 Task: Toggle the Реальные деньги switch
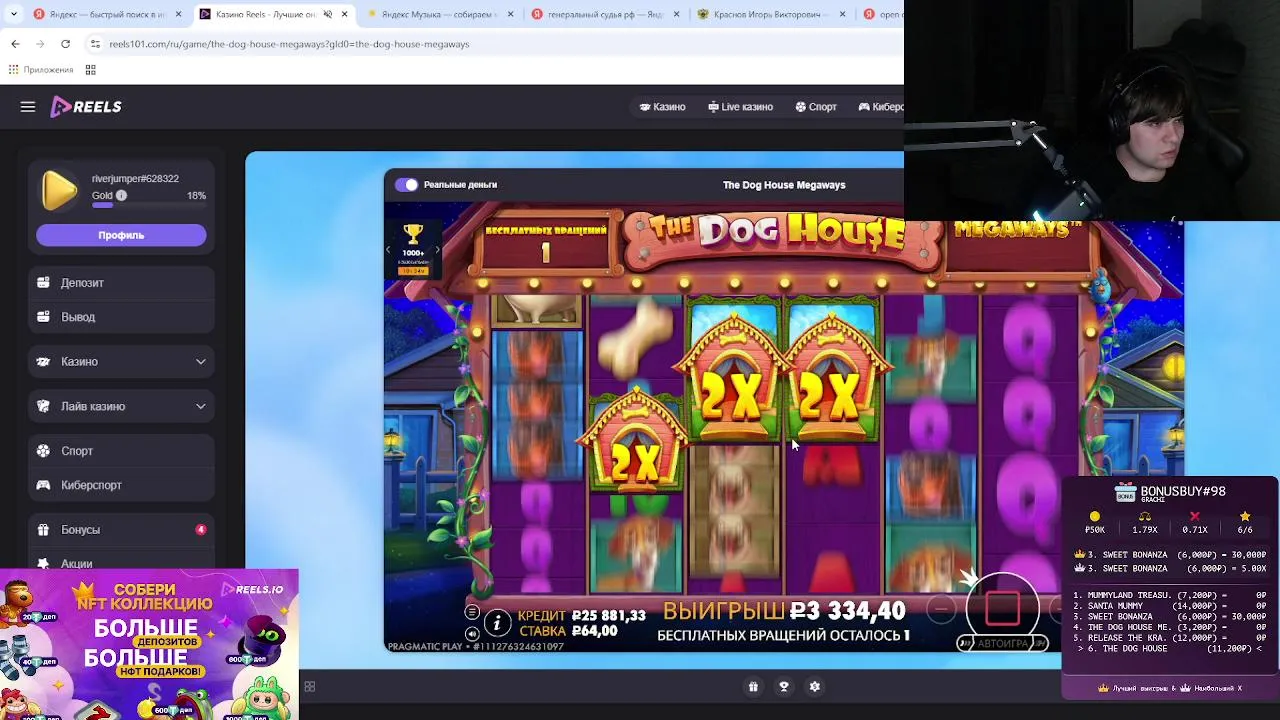(406, 185)
